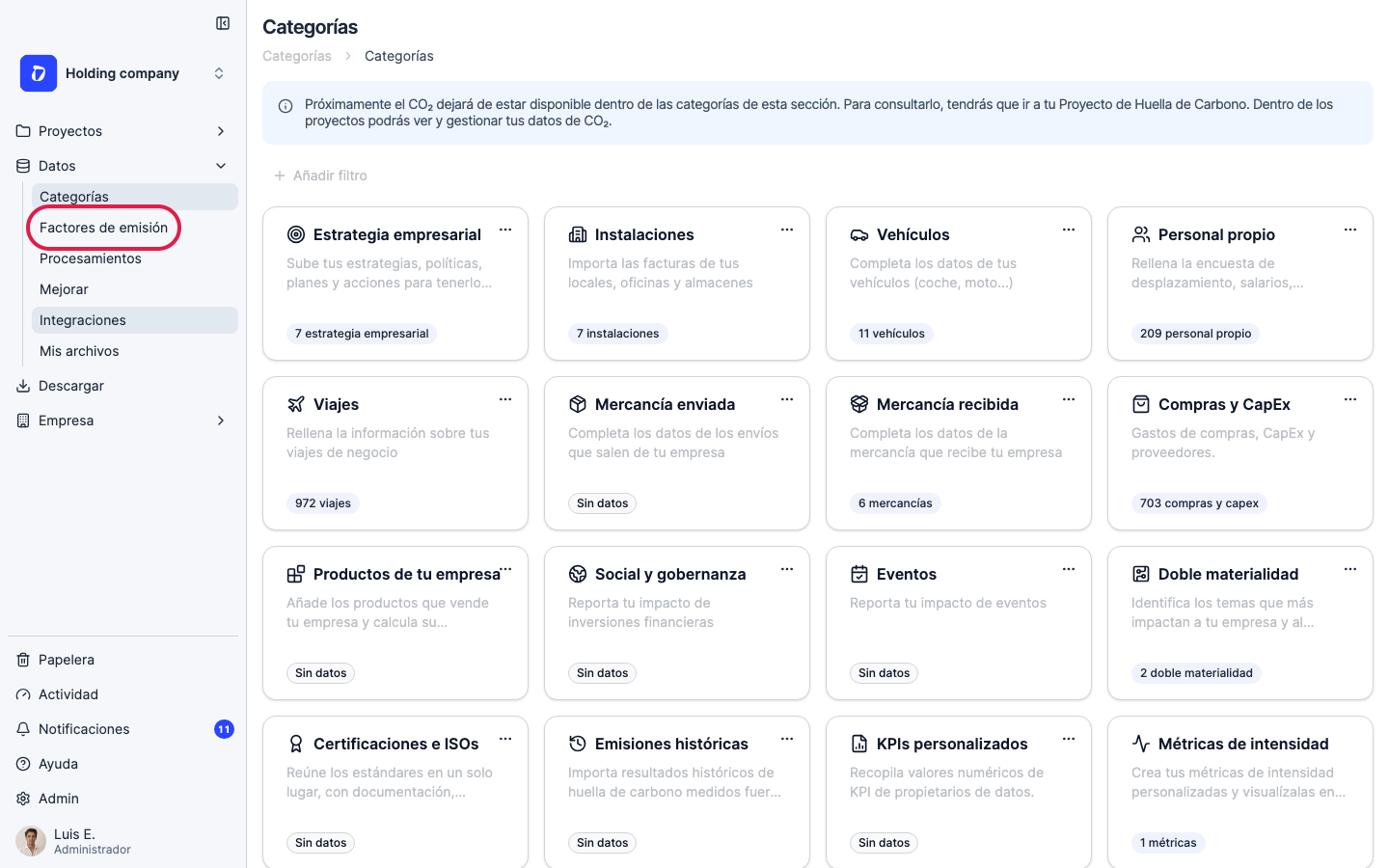Open the Eventos card three-dot menu
The height and width of the screenshot is (868, 1389).
coord(1069,569)
